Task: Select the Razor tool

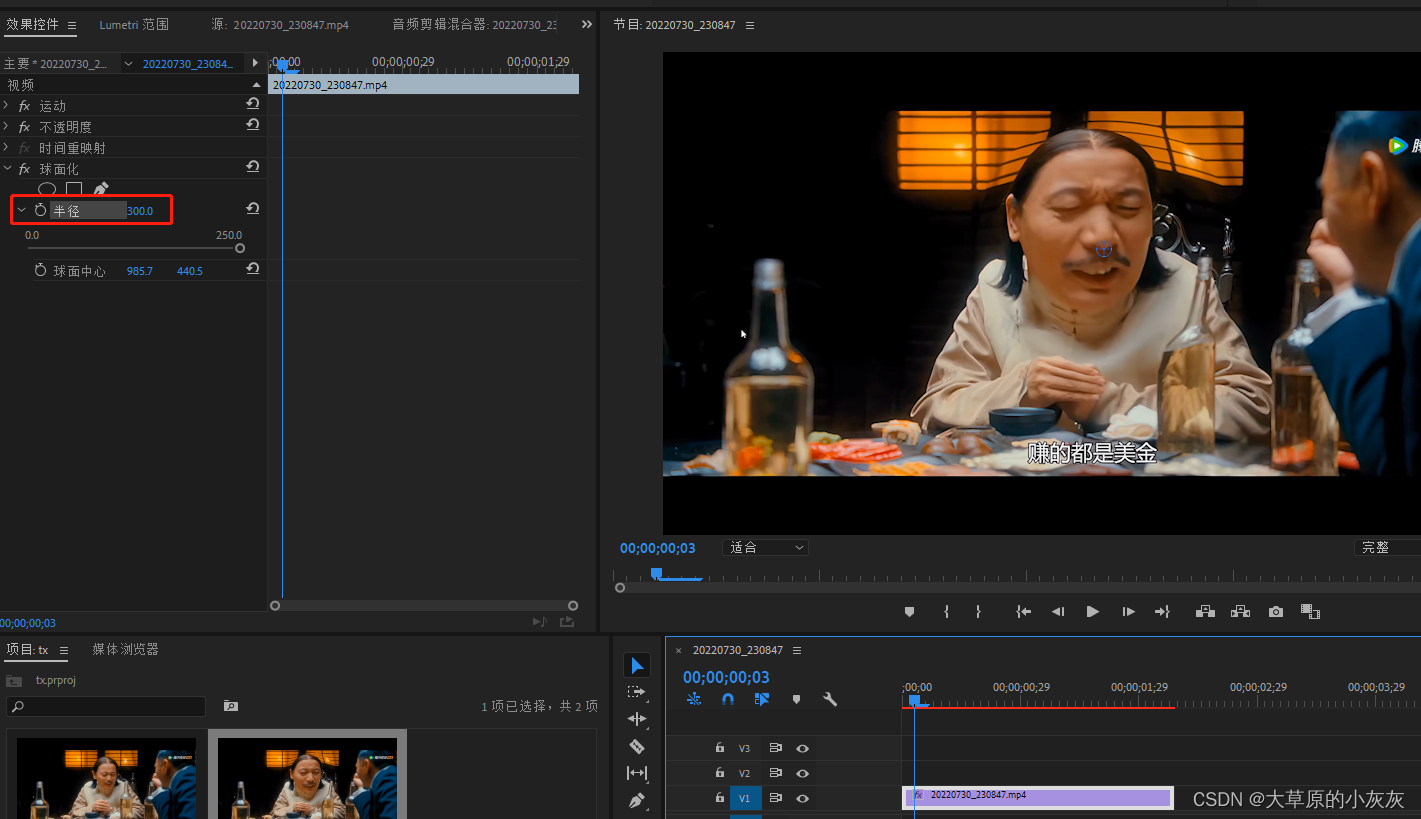Action: [x=637, y=746]
